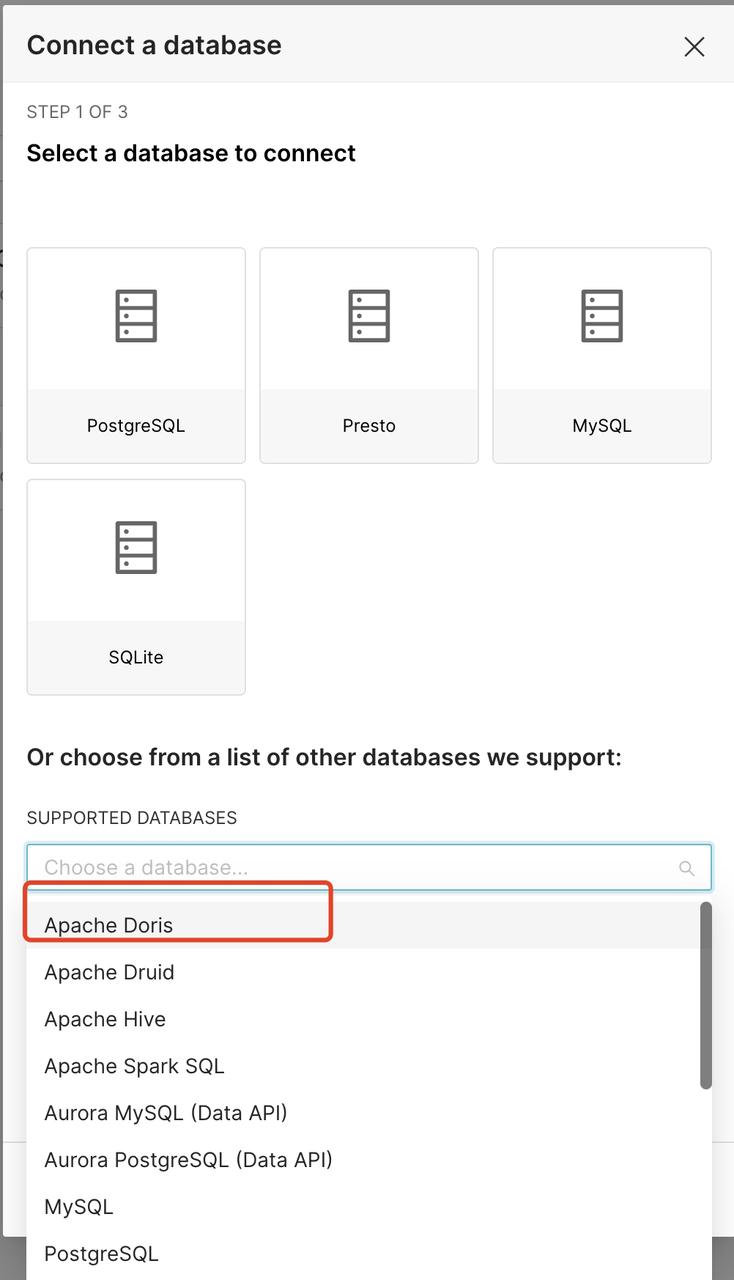Select Apache Spark SQL list option
This screenshot has width=734, height=1280.
point(134,1066)
